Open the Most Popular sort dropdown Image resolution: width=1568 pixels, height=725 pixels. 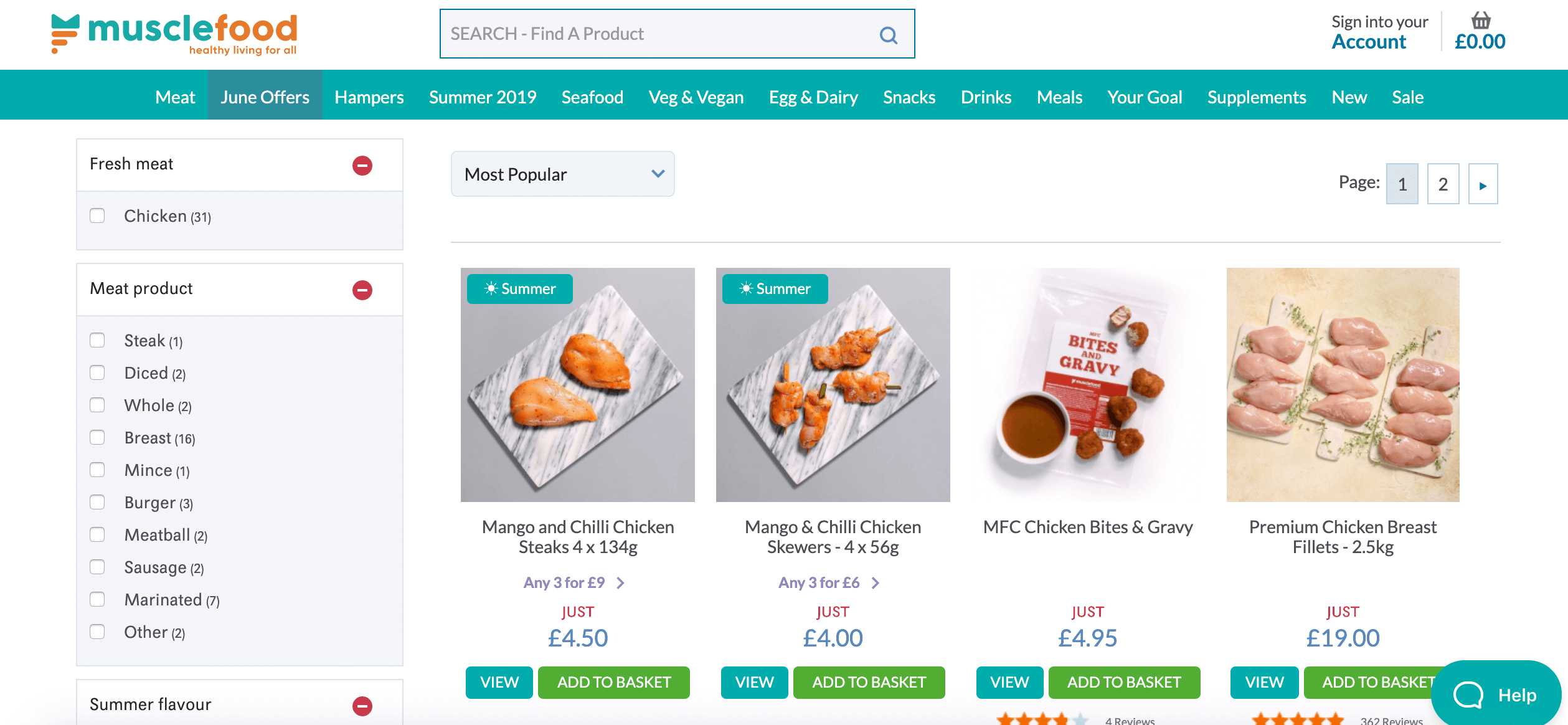coord(562,174)
